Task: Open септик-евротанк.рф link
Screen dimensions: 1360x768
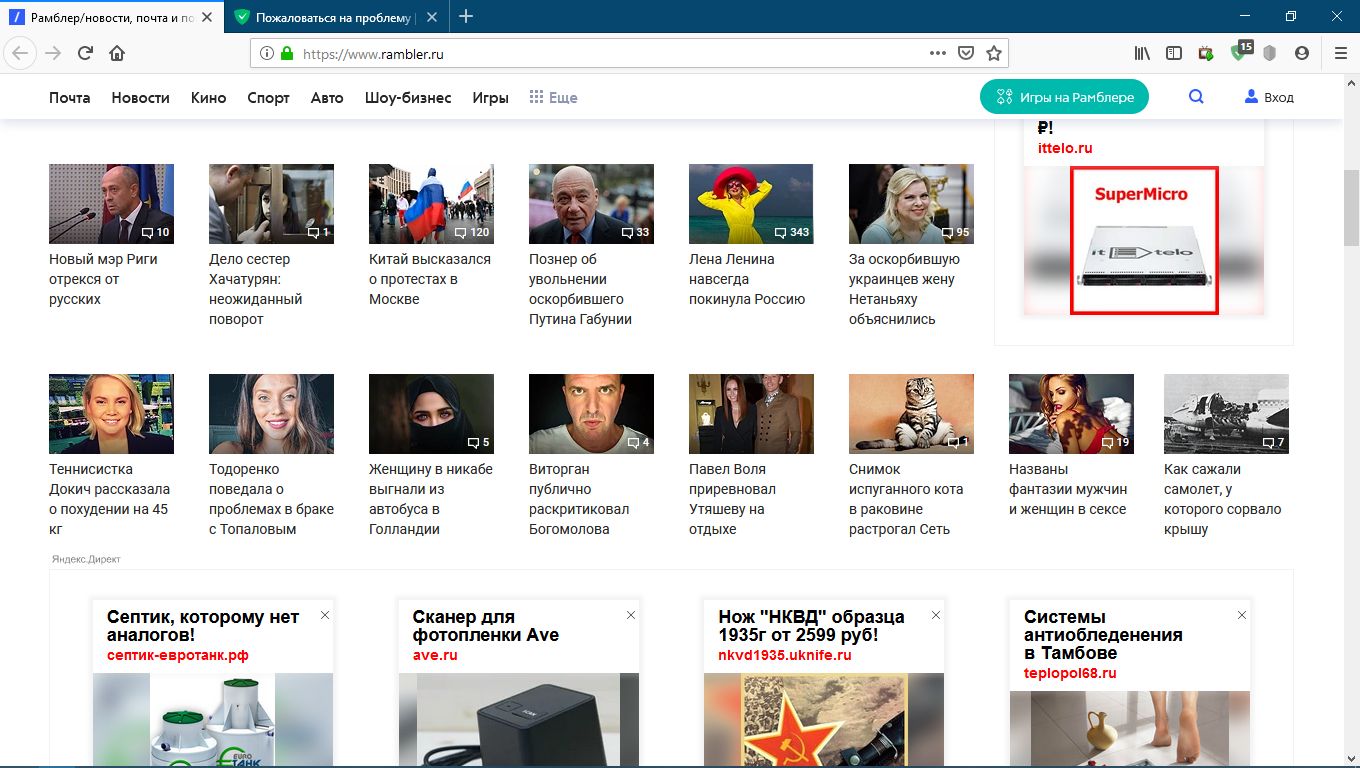Action: click(178, 656)
